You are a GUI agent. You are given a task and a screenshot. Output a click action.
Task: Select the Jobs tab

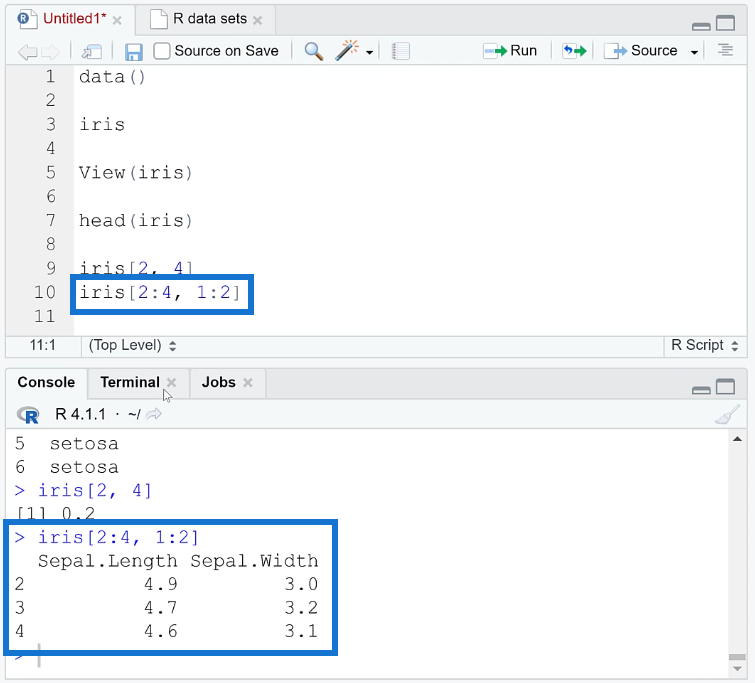pos(219,382)
